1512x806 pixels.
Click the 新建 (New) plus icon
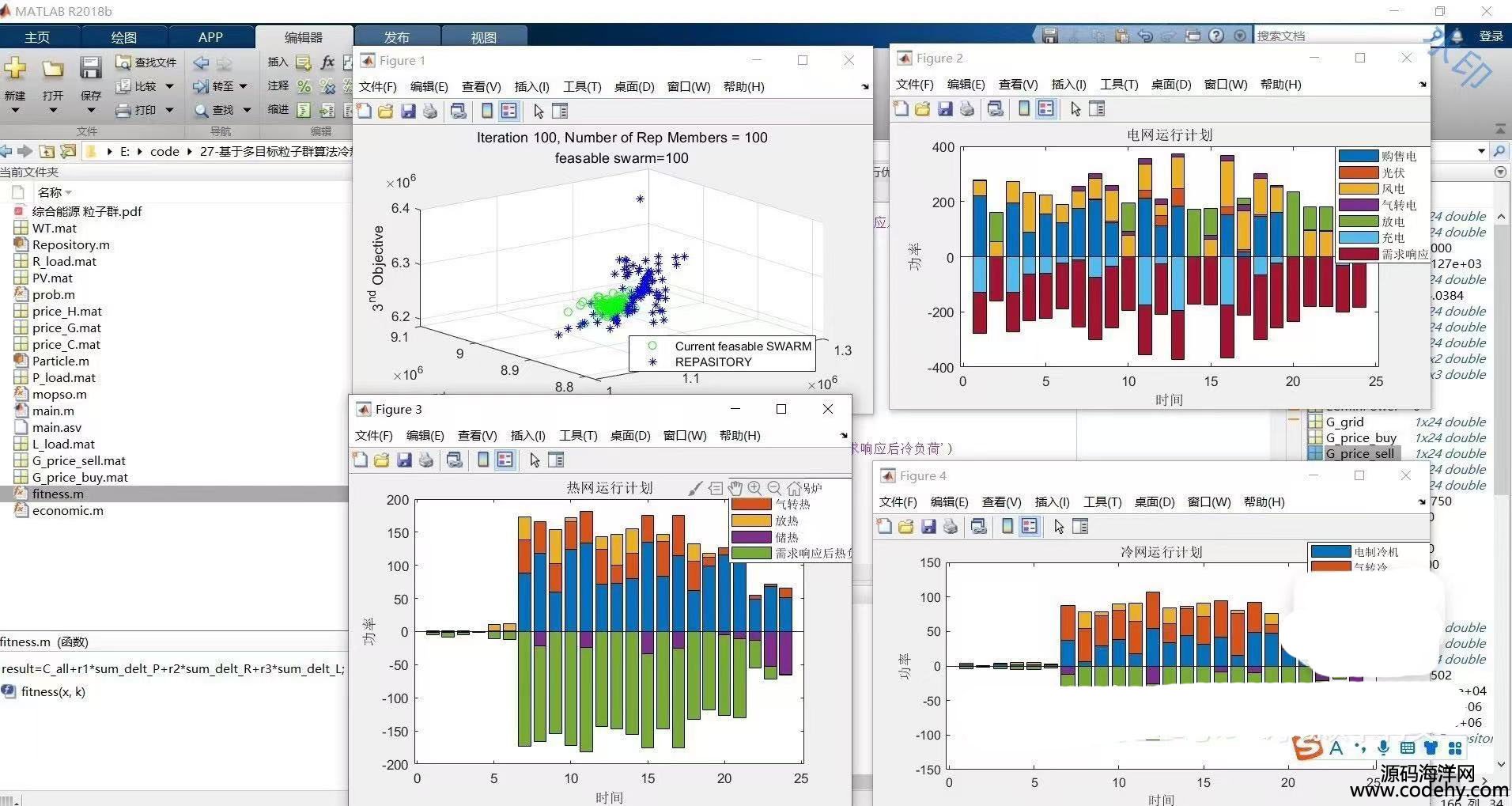pyautogui.click(x=15, y=68)
